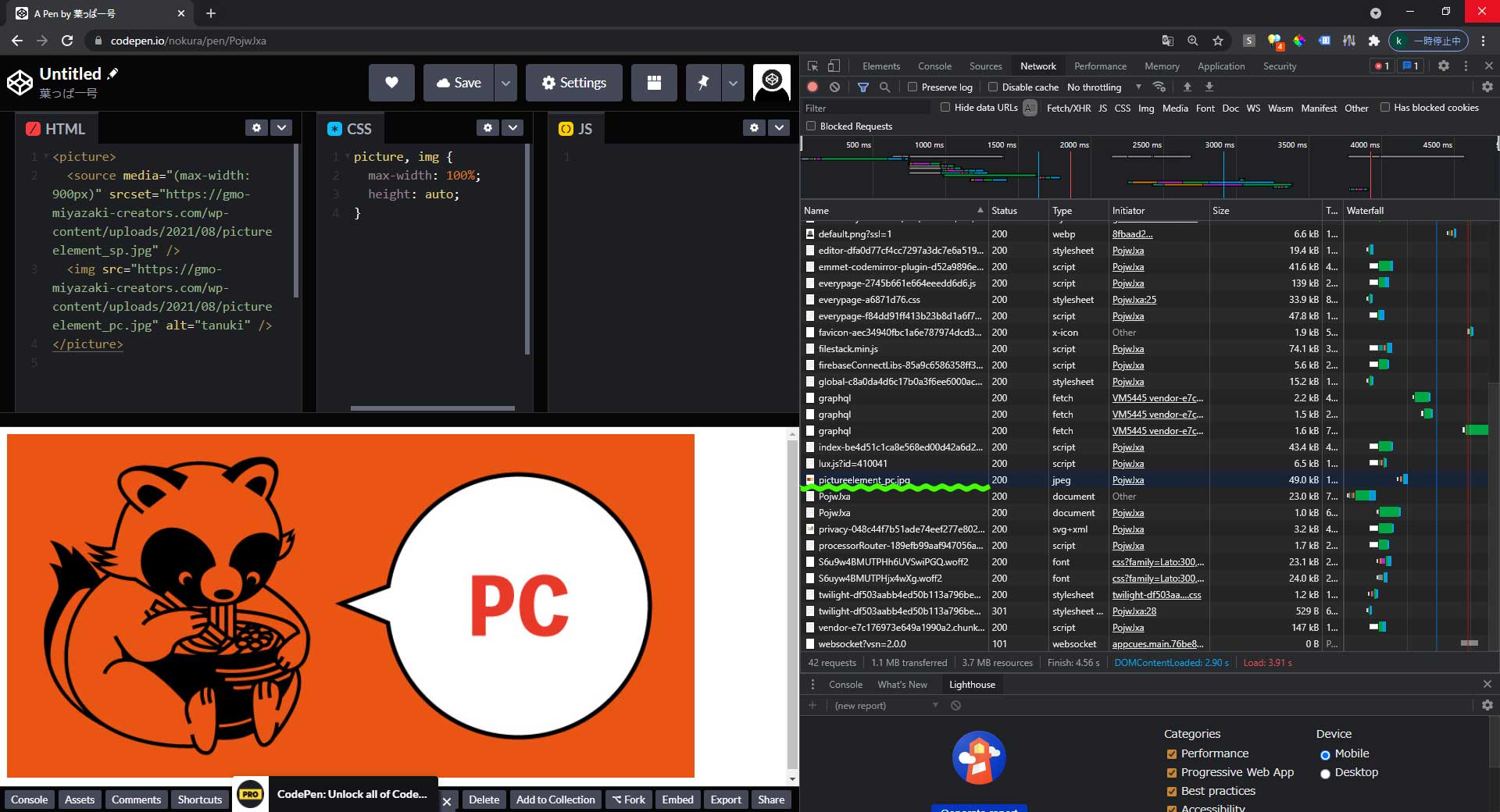Open network search magnifier icon
The height and width of the screenshot is (812, 1500).
[884, 87]
